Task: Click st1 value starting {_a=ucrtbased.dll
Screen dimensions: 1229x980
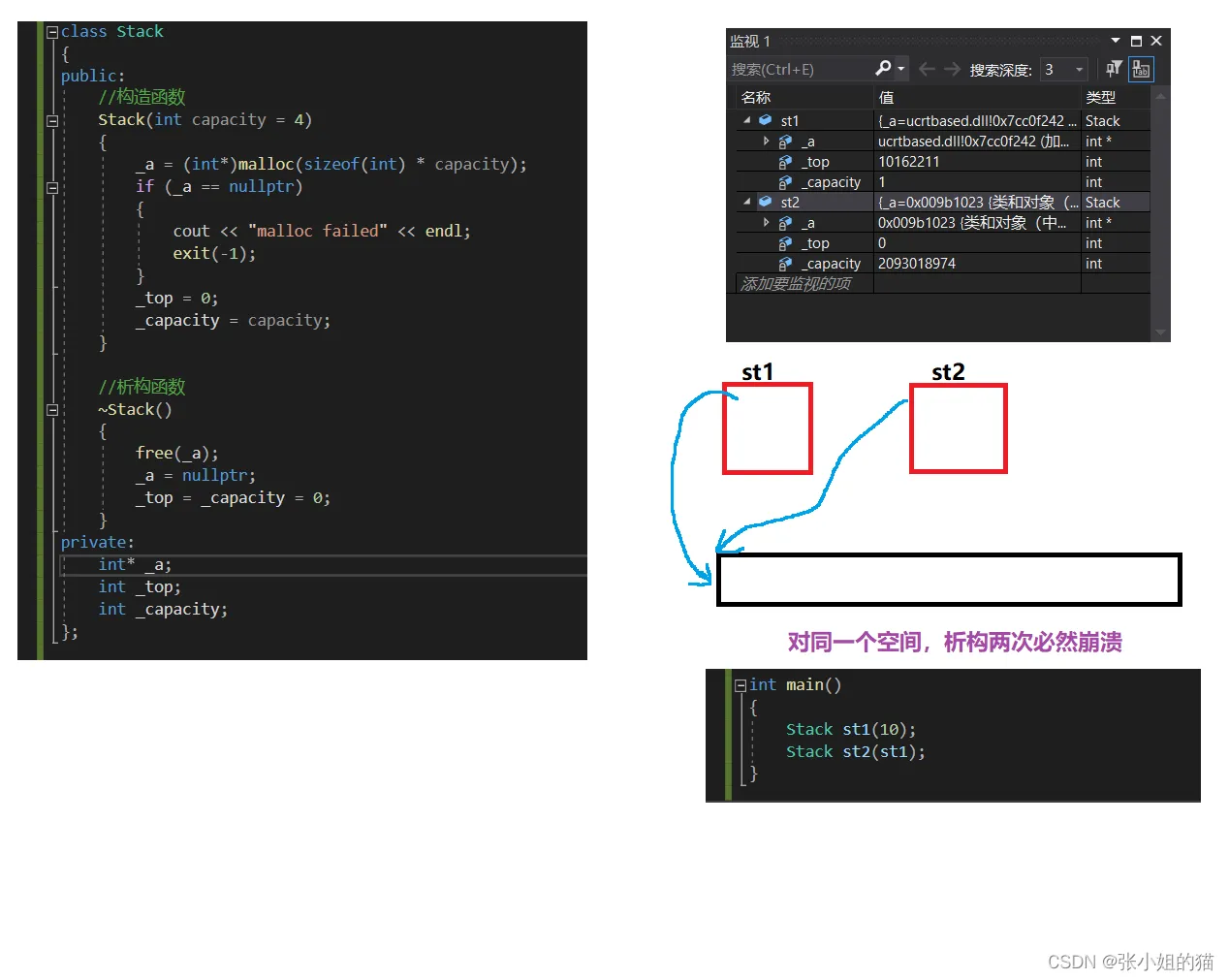Action: [x=977, y=121]
